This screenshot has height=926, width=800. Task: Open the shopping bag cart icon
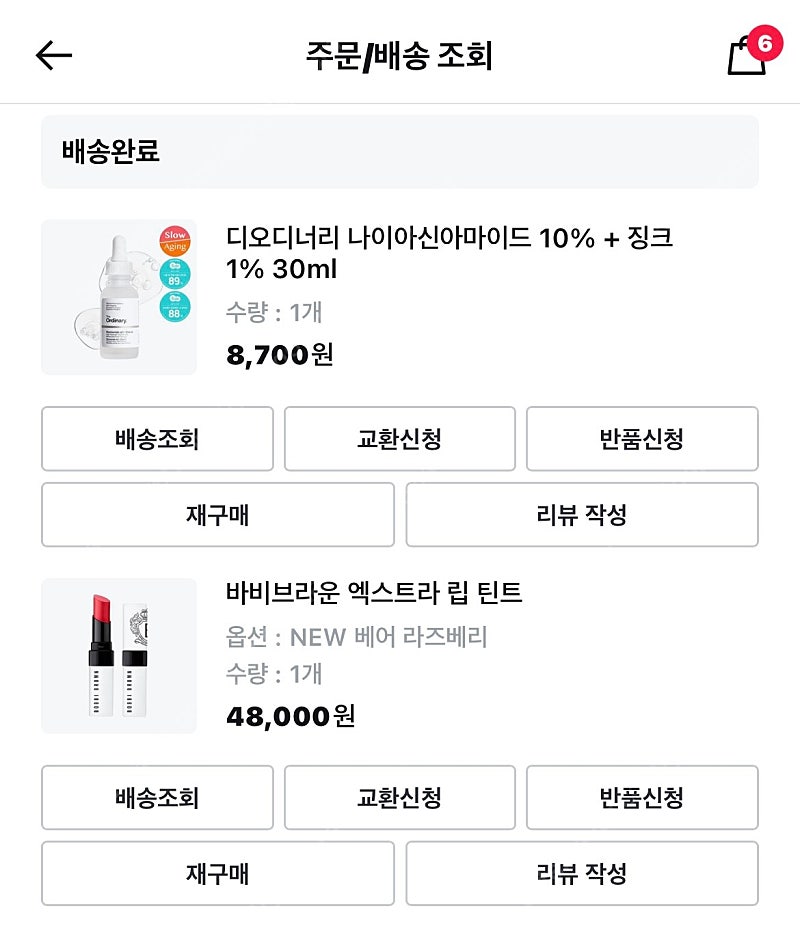coord(747,56)
